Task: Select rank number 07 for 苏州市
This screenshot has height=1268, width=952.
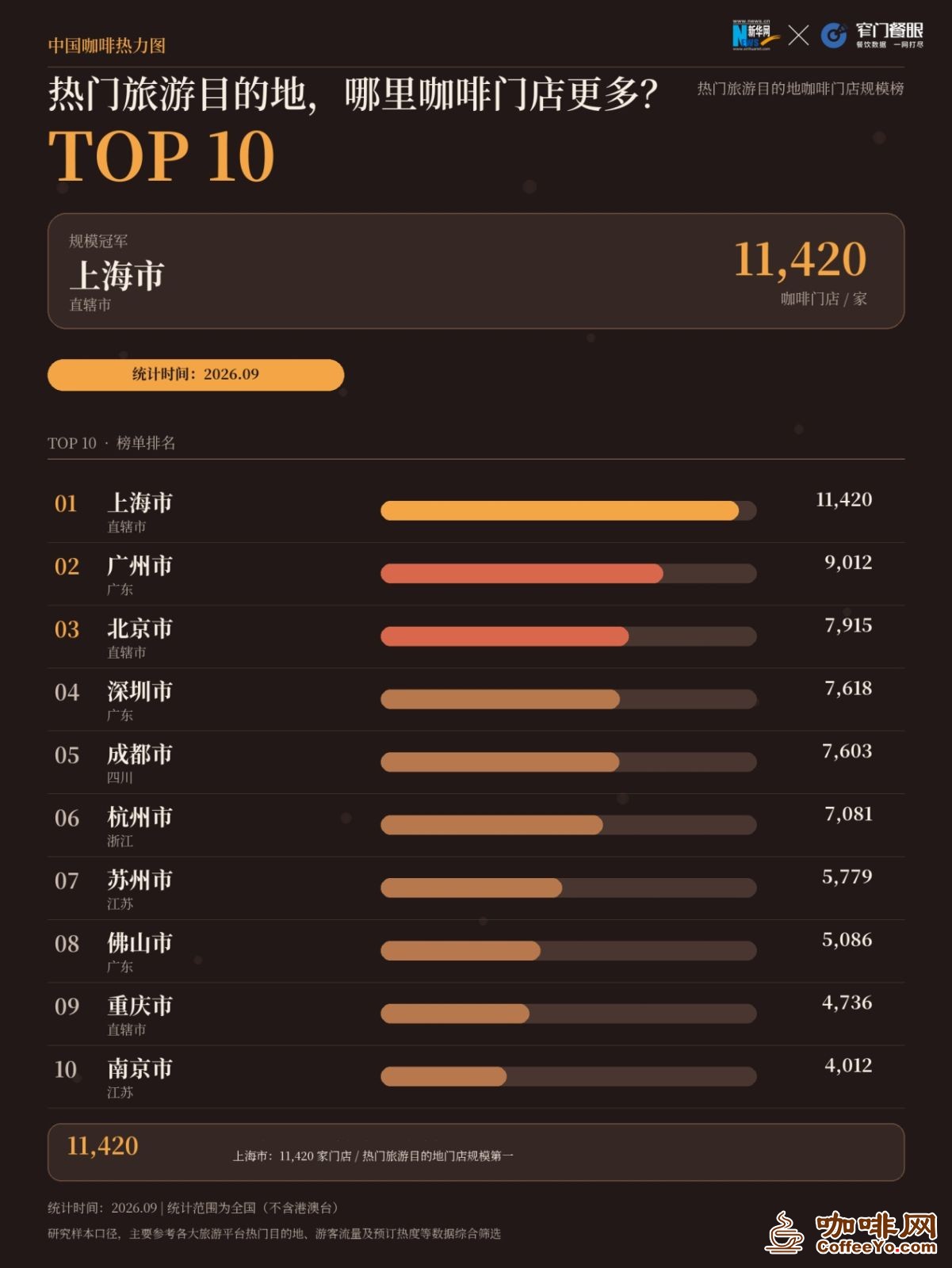Action: click(x=67, y=880)
